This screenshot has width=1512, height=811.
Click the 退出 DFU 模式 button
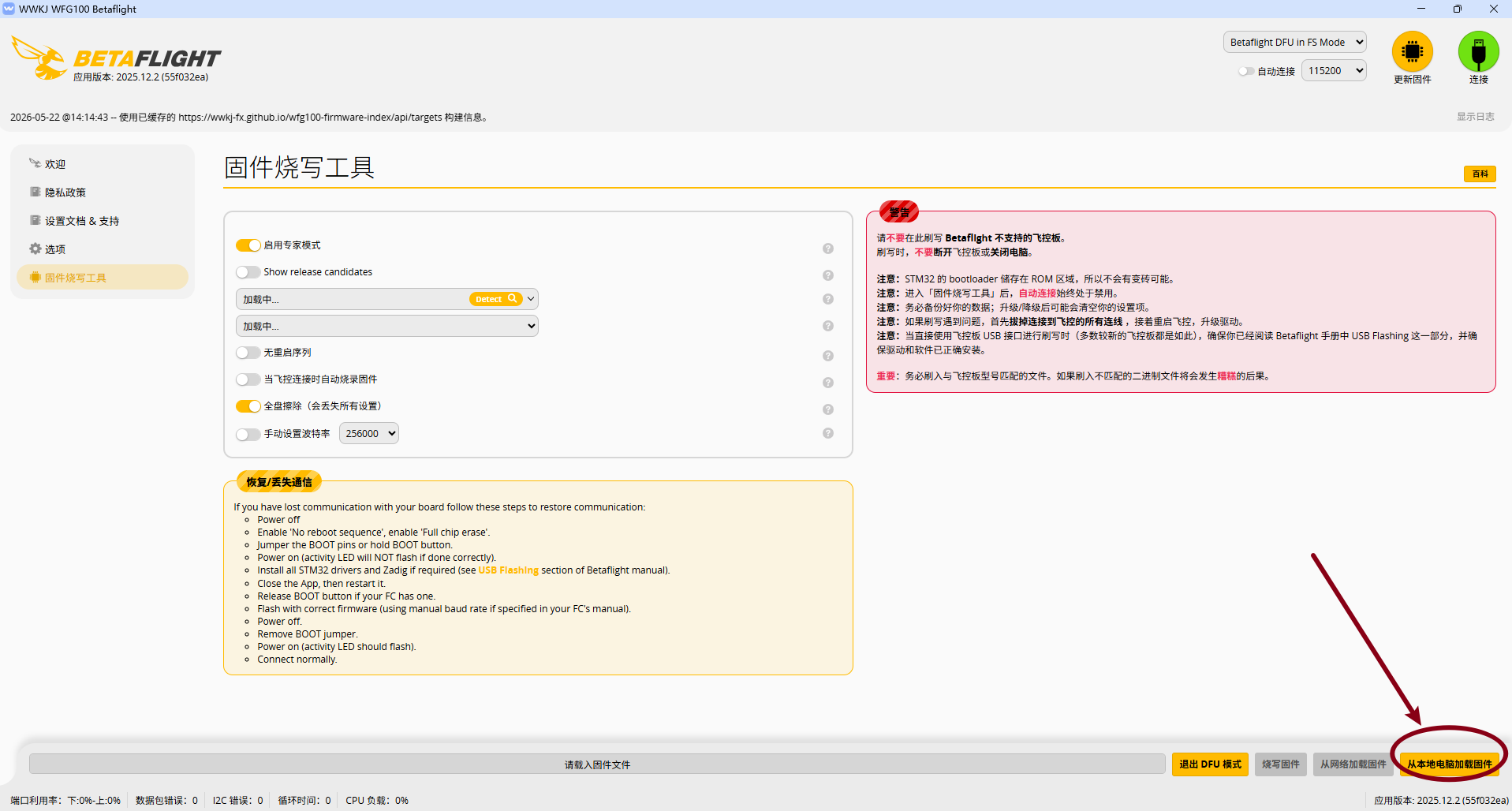pos(1210,764)
